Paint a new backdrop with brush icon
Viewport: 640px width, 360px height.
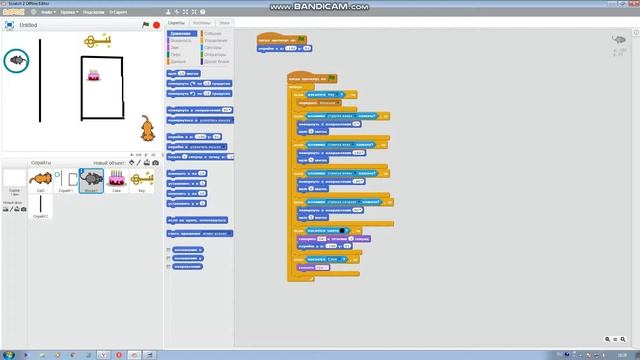(x=11, y=209)
